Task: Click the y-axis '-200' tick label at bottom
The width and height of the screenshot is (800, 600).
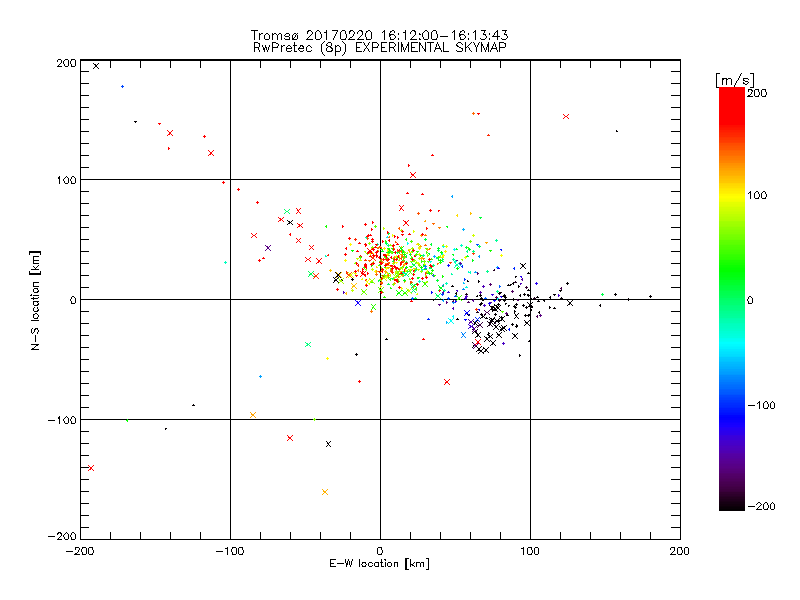Action: (62, 536)
